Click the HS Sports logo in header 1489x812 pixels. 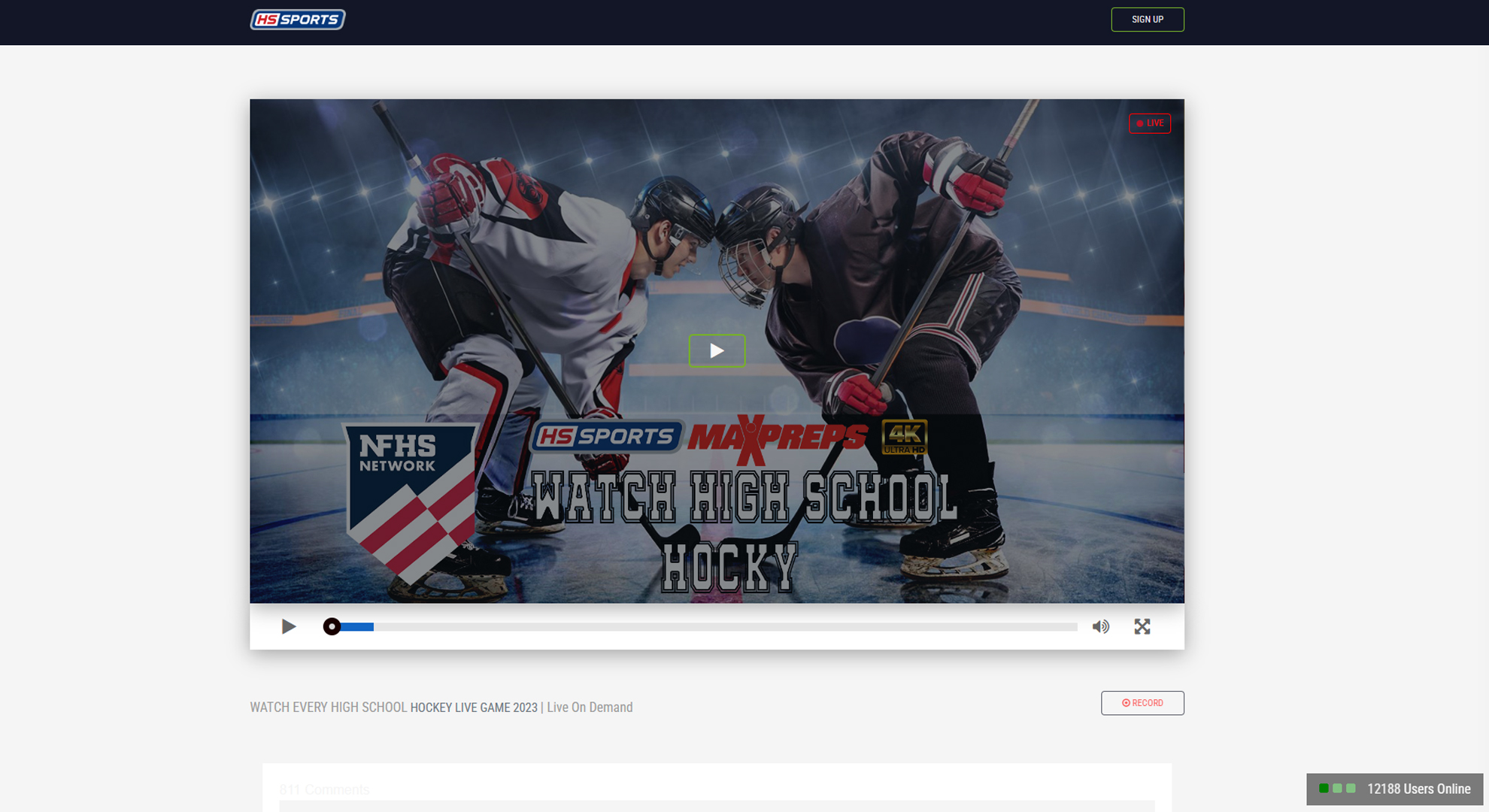coord(298,20)
